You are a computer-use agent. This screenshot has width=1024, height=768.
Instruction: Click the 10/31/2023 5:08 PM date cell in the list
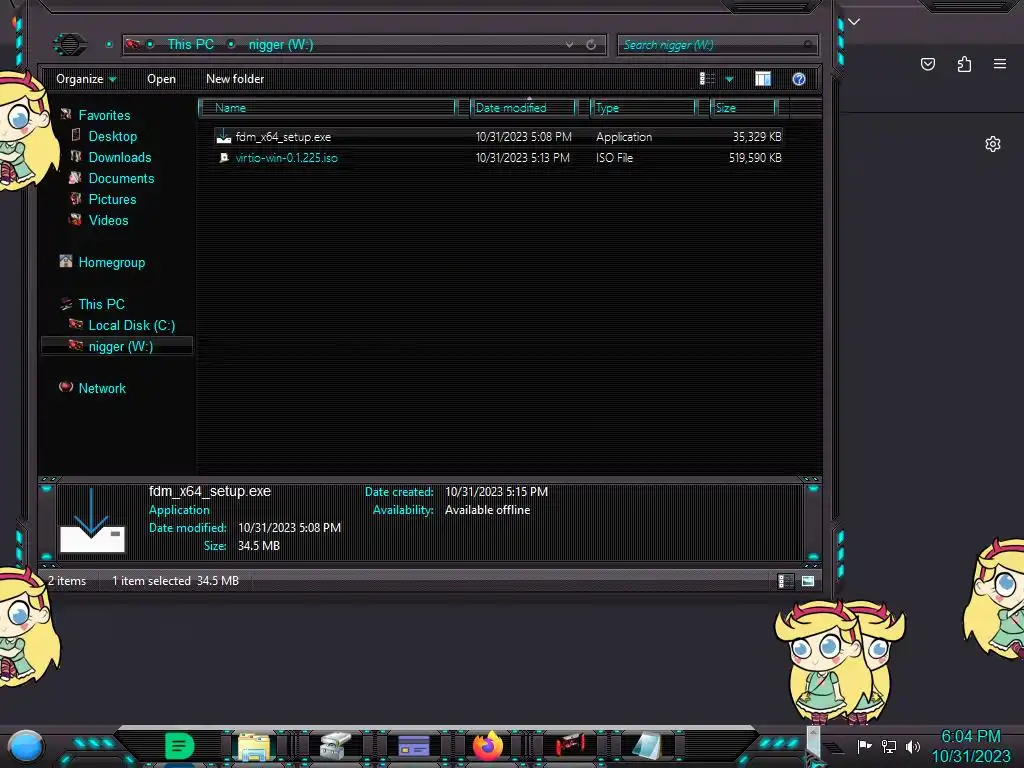coord(523,136)
